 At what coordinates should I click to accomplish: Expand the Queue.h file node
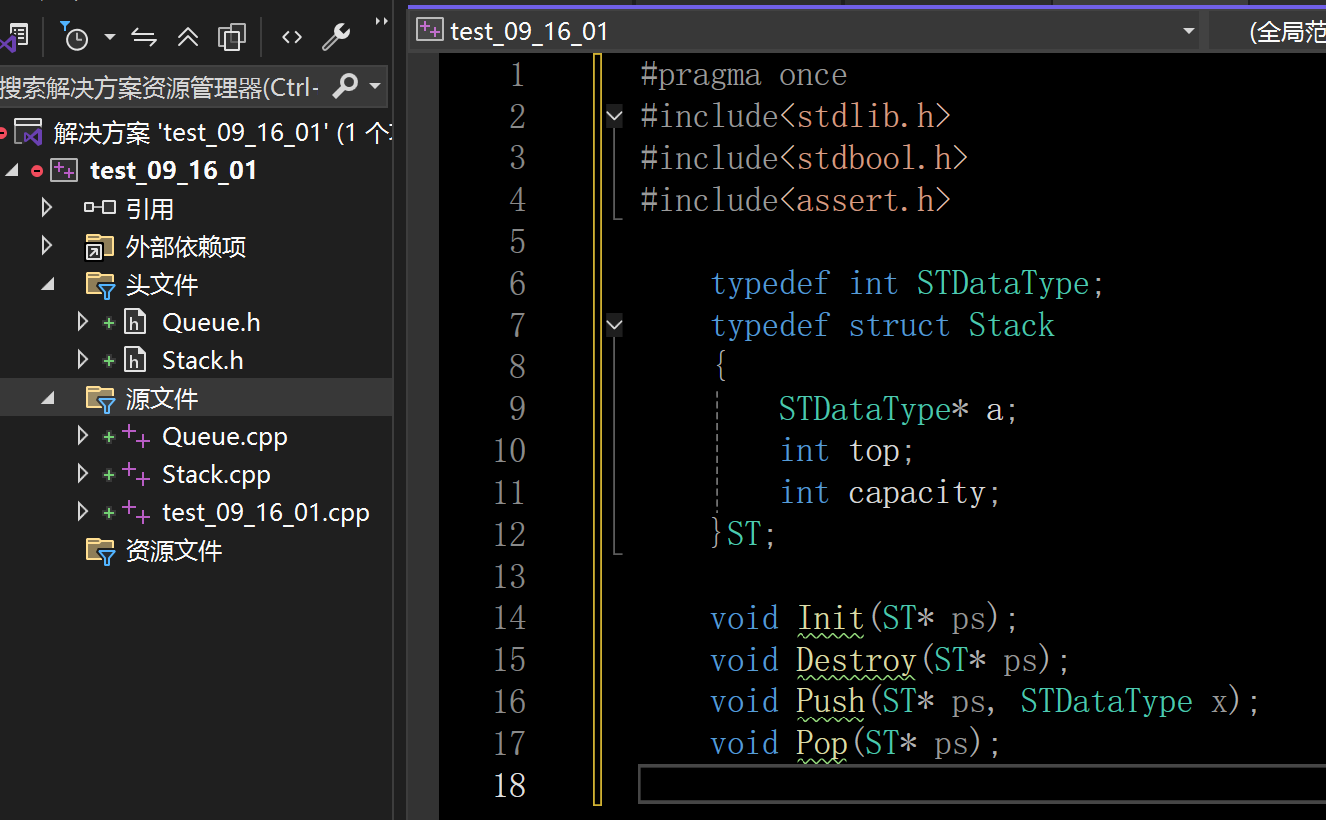click(x=83, y=322)
